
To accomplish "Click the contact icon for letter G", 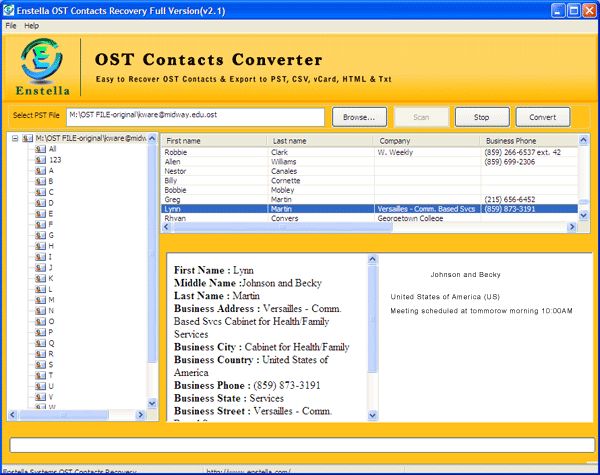I will click(40, 235).
